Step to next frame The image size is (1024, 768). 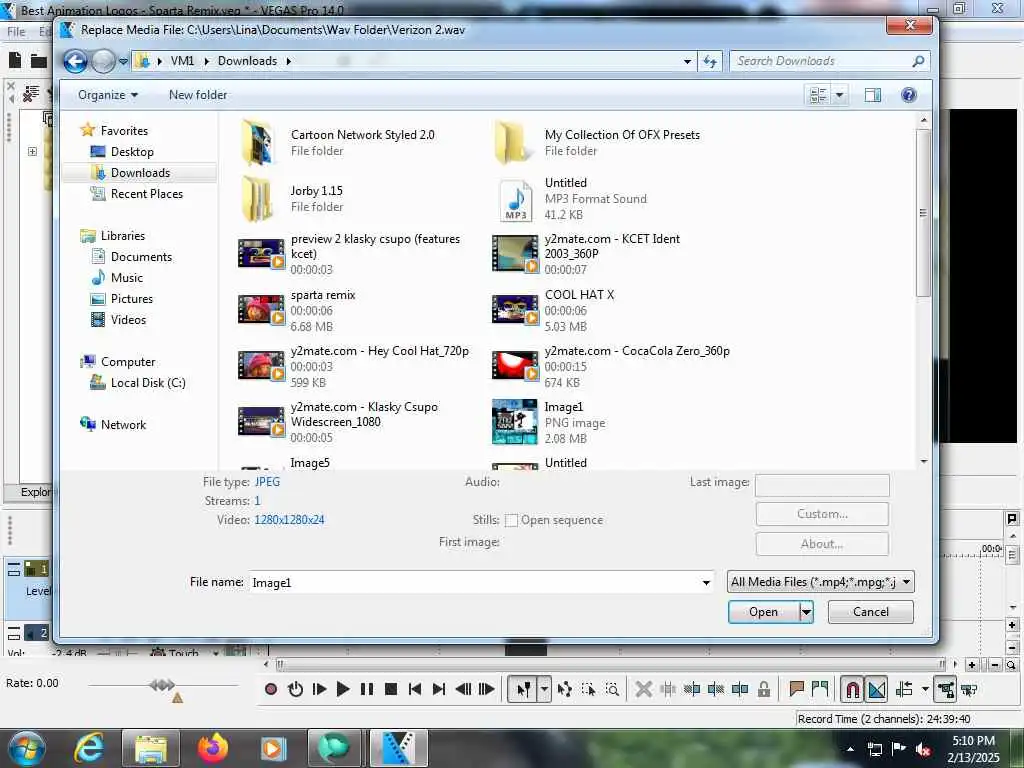pos(487,689)
